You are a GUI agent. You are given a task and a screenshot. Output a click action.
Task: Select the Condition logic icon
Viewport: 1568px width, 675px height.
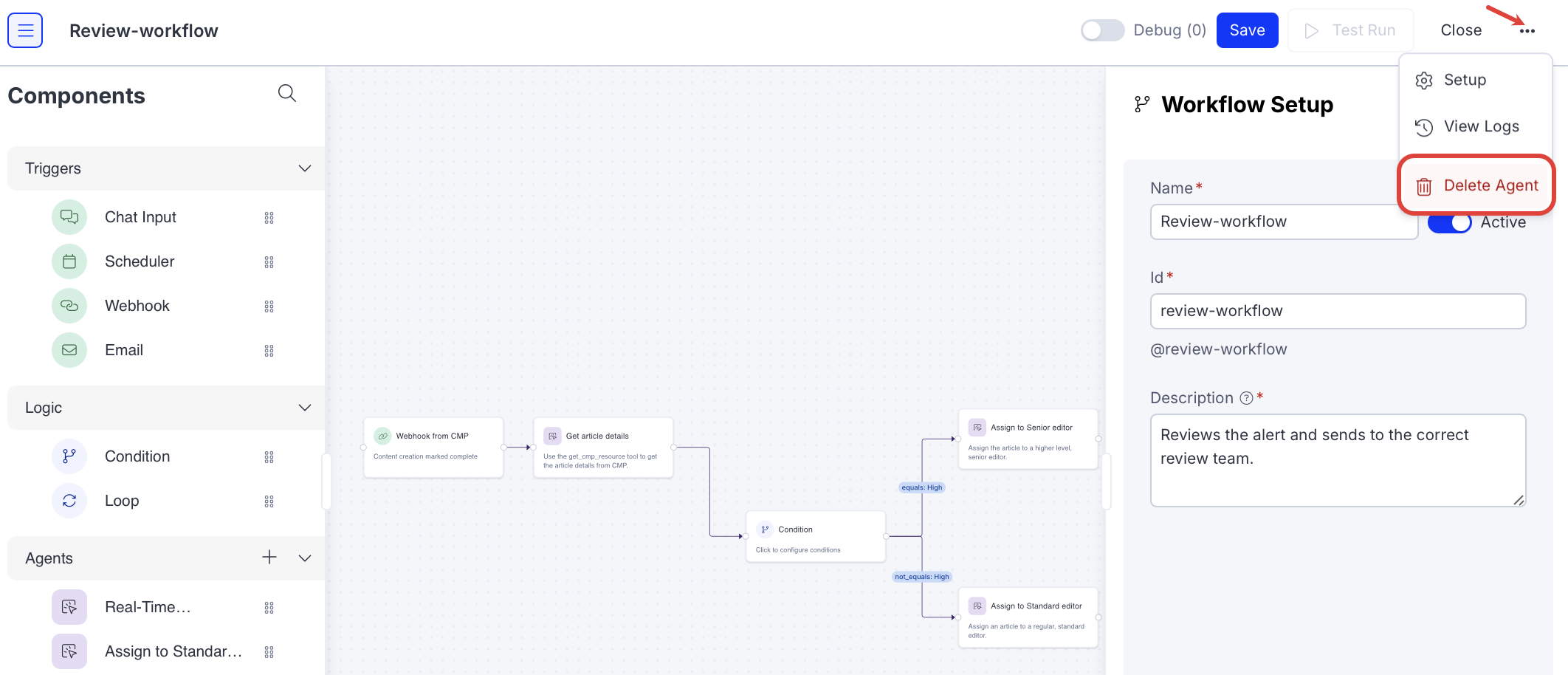tap(69, 456)
